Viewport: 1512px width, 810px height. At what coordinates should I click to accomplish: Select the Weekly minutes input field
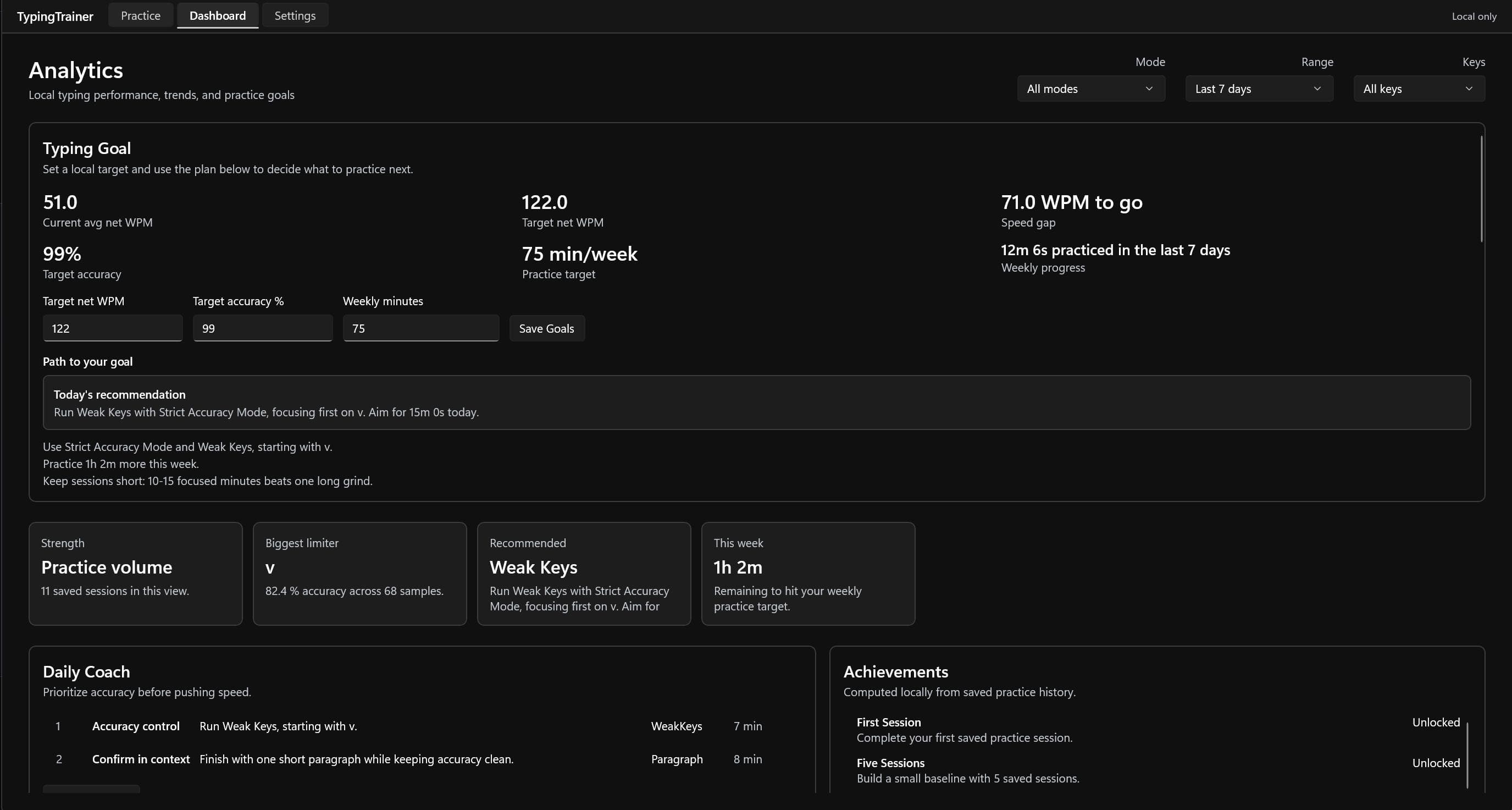tap(421, 328)
